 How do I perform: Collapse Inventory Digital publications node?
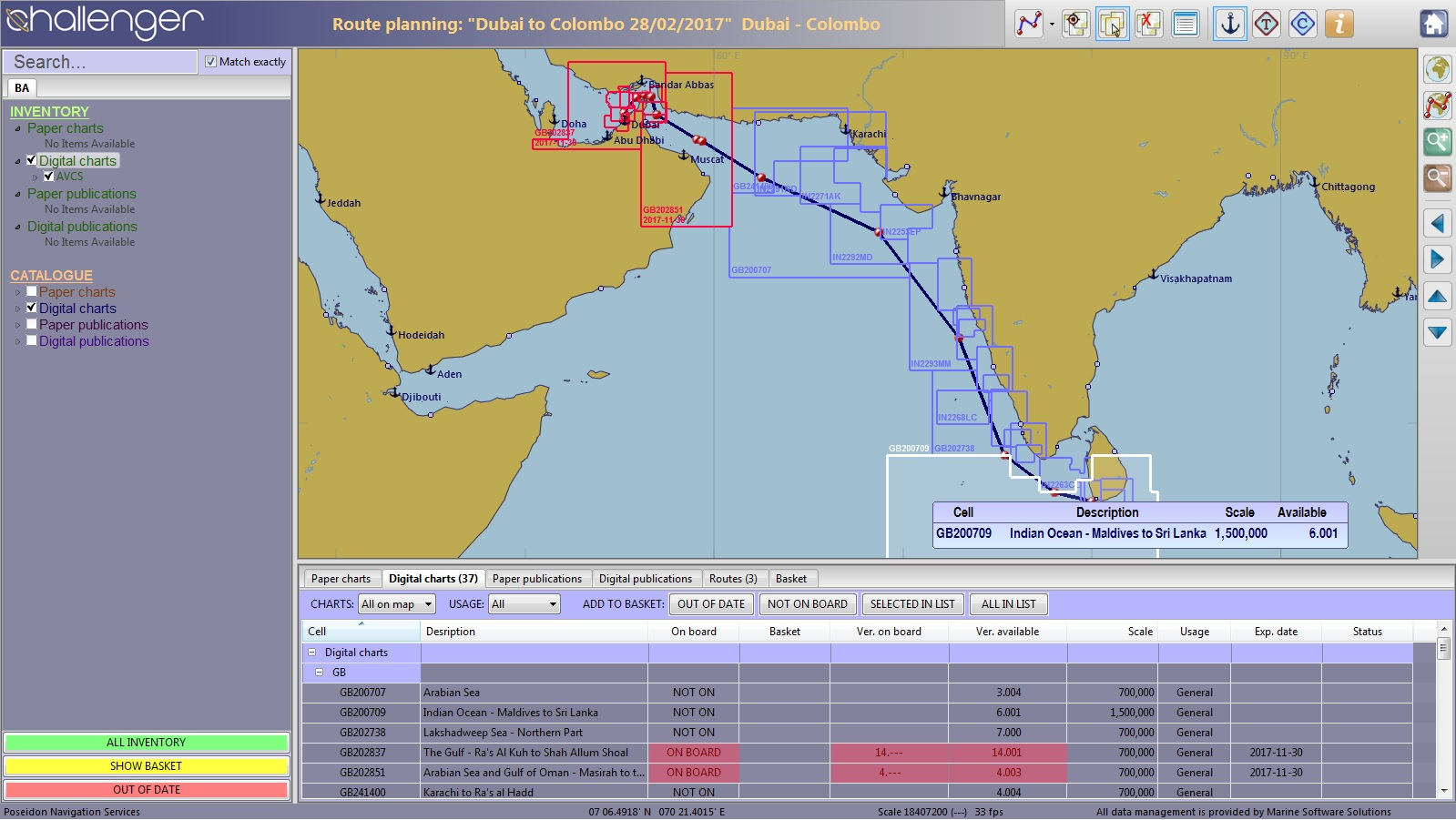point(17,227)
